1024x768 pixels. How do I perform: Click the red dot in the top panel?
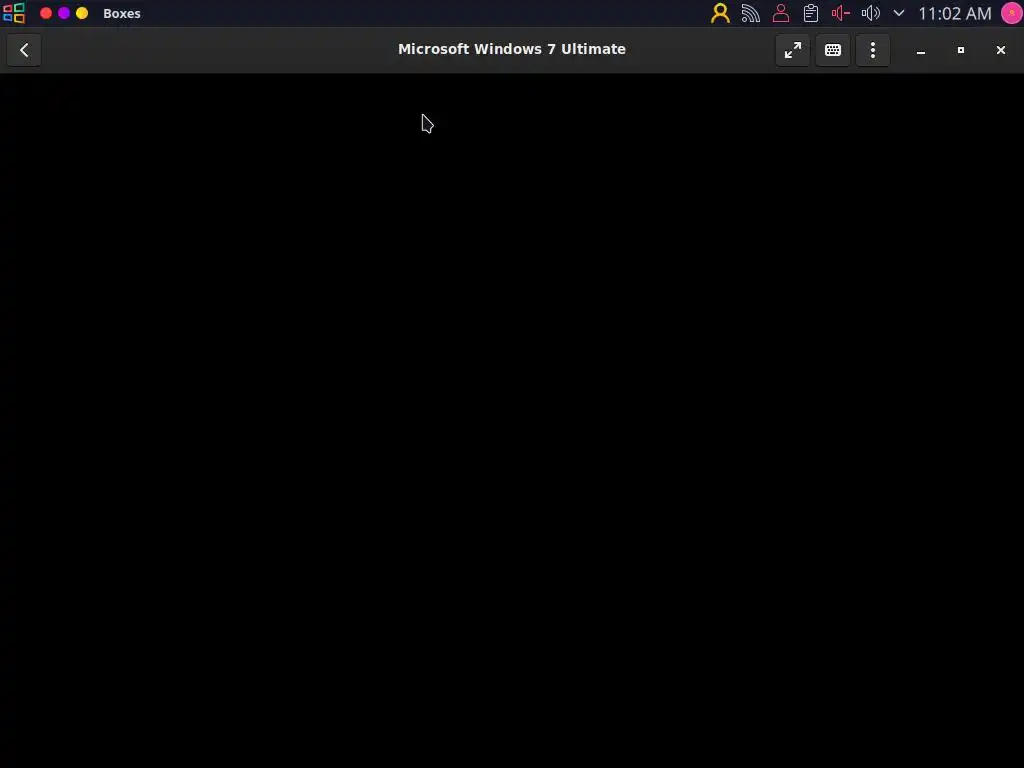pos(46,13)
